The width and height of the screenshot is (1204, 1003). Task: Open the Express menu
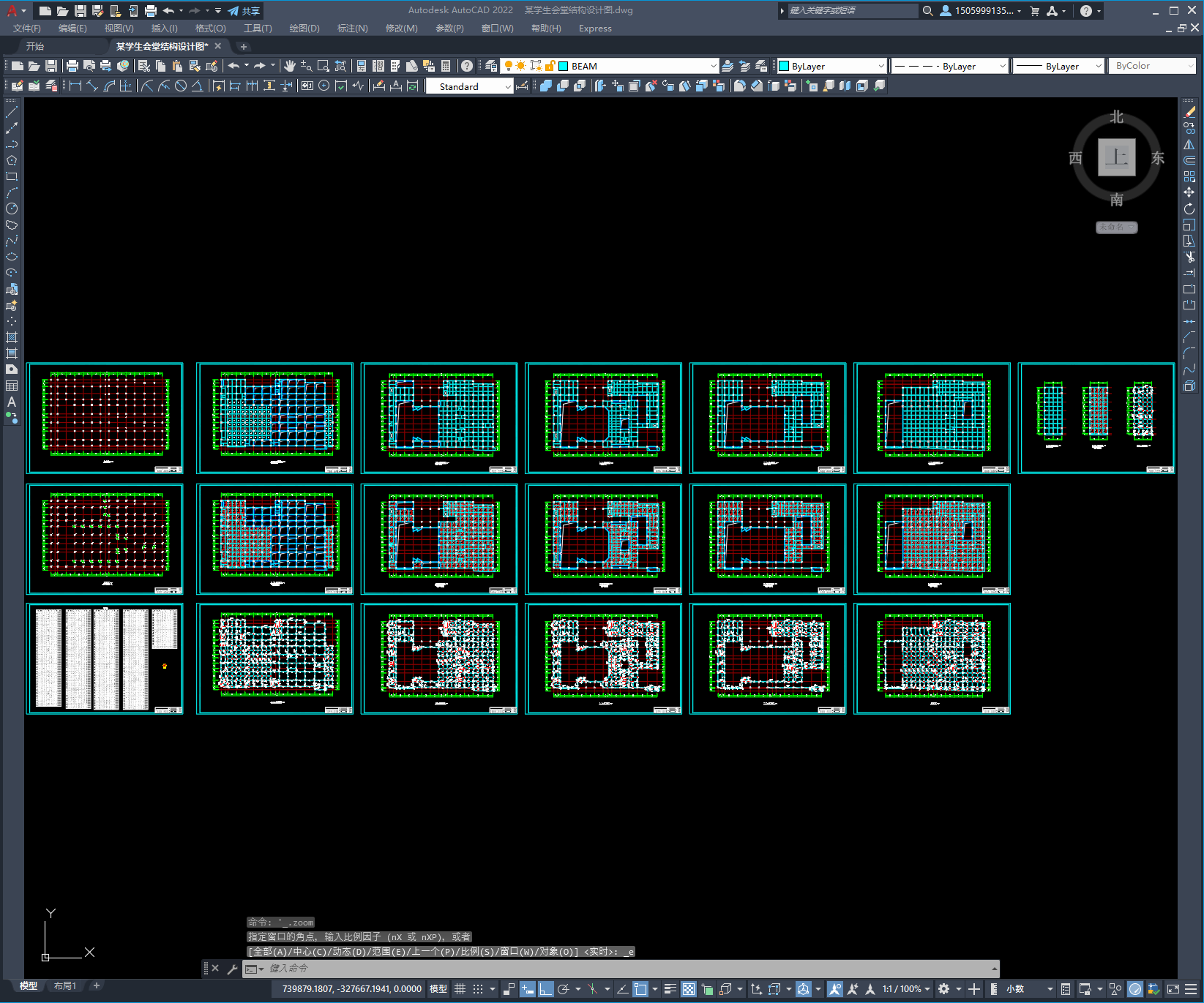click(x=595, y=29)
